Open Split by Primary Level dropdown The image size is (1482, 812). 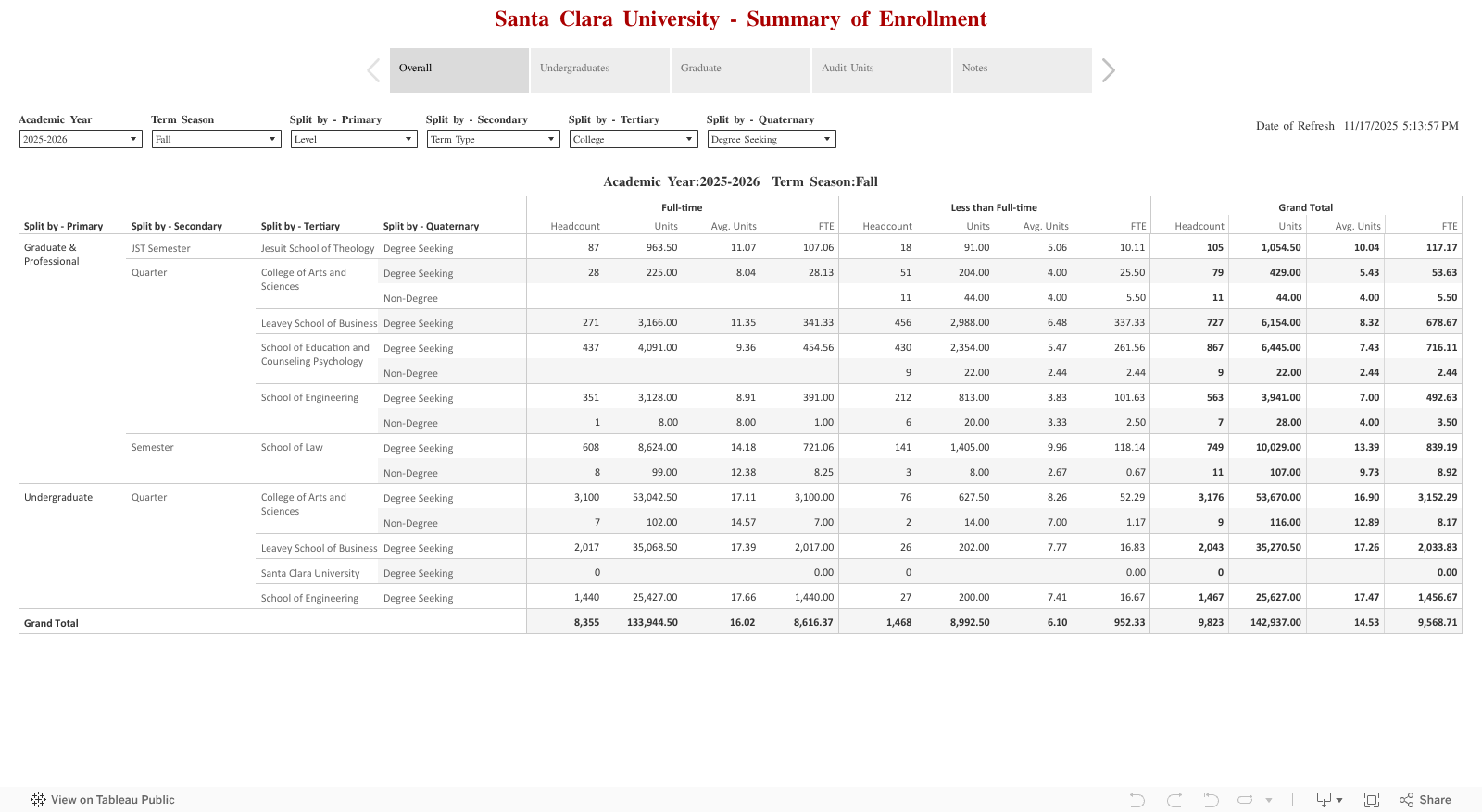click(354, 139)
